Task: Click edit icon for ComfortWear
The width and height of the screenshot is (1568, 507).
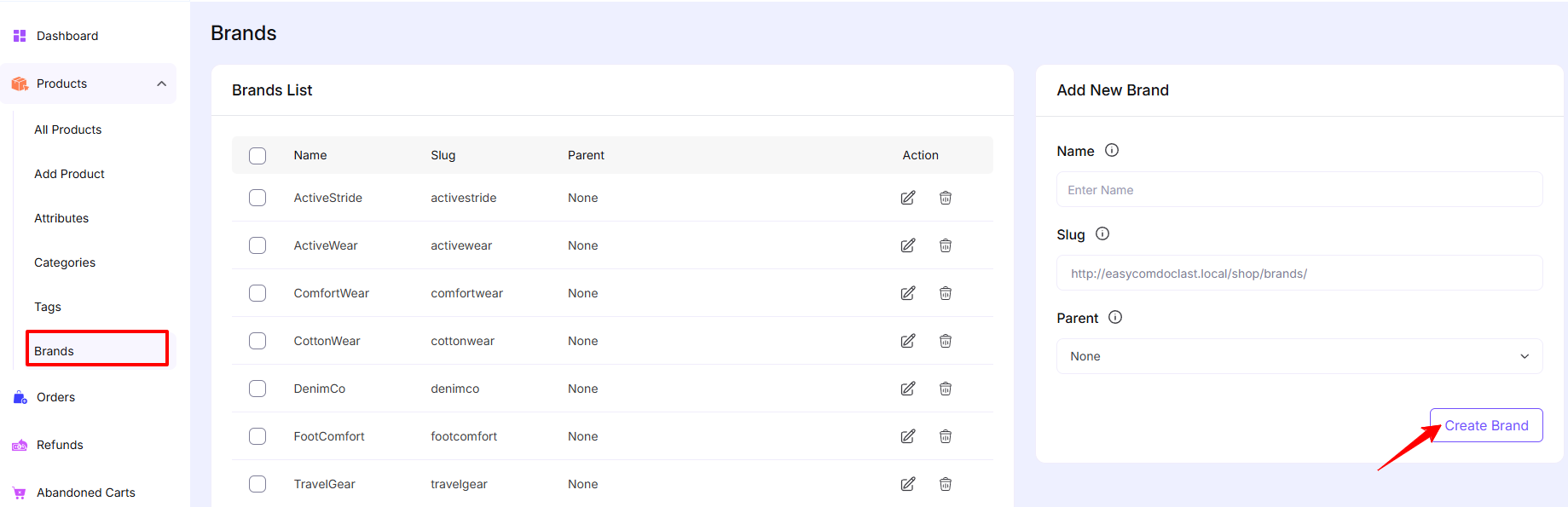Action: tap(908, 293)
